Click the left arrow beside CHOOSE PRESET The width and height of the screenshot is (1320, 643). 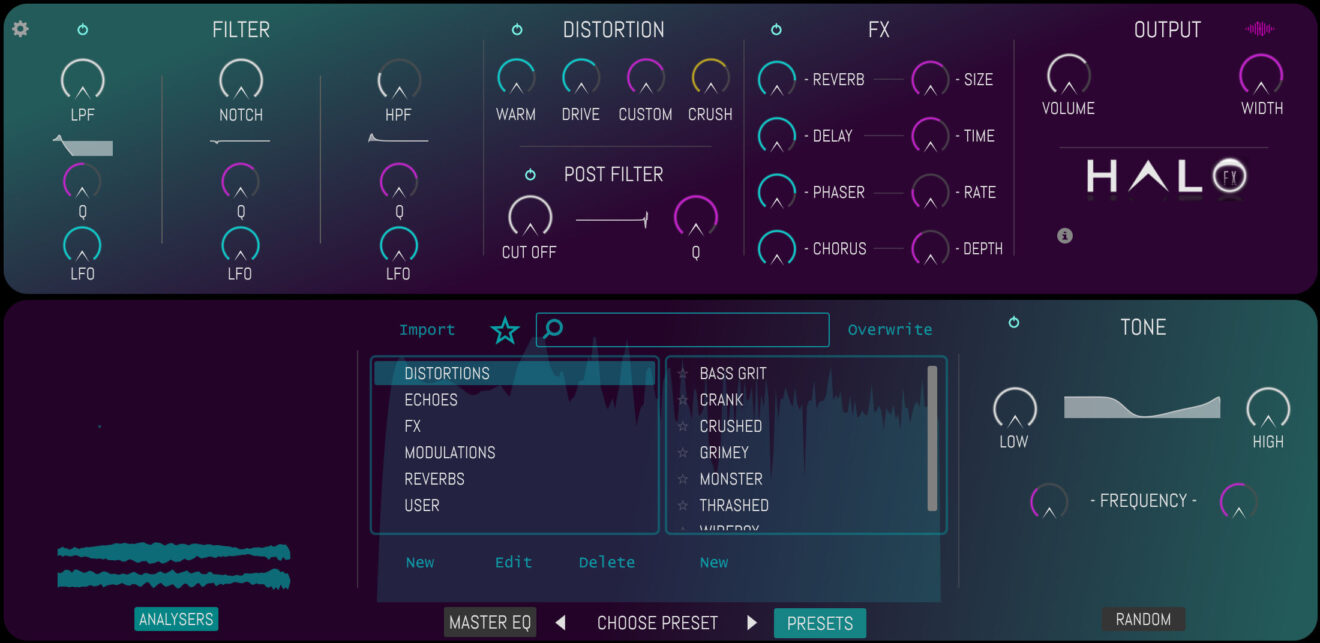pos(560,622)
